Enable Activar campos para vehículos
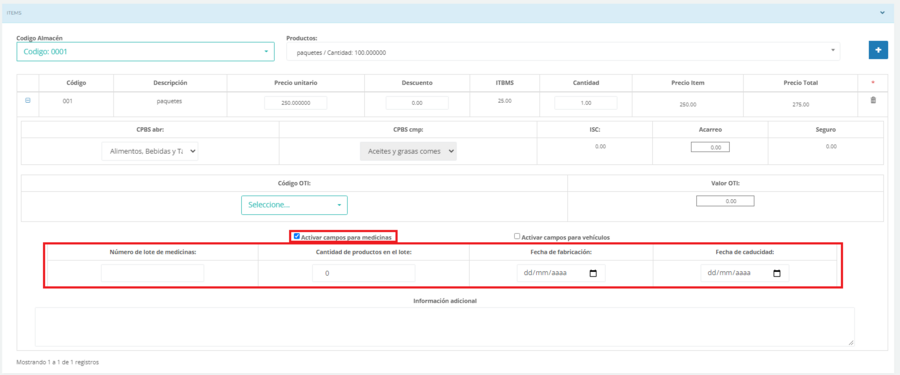 (517, 236)
